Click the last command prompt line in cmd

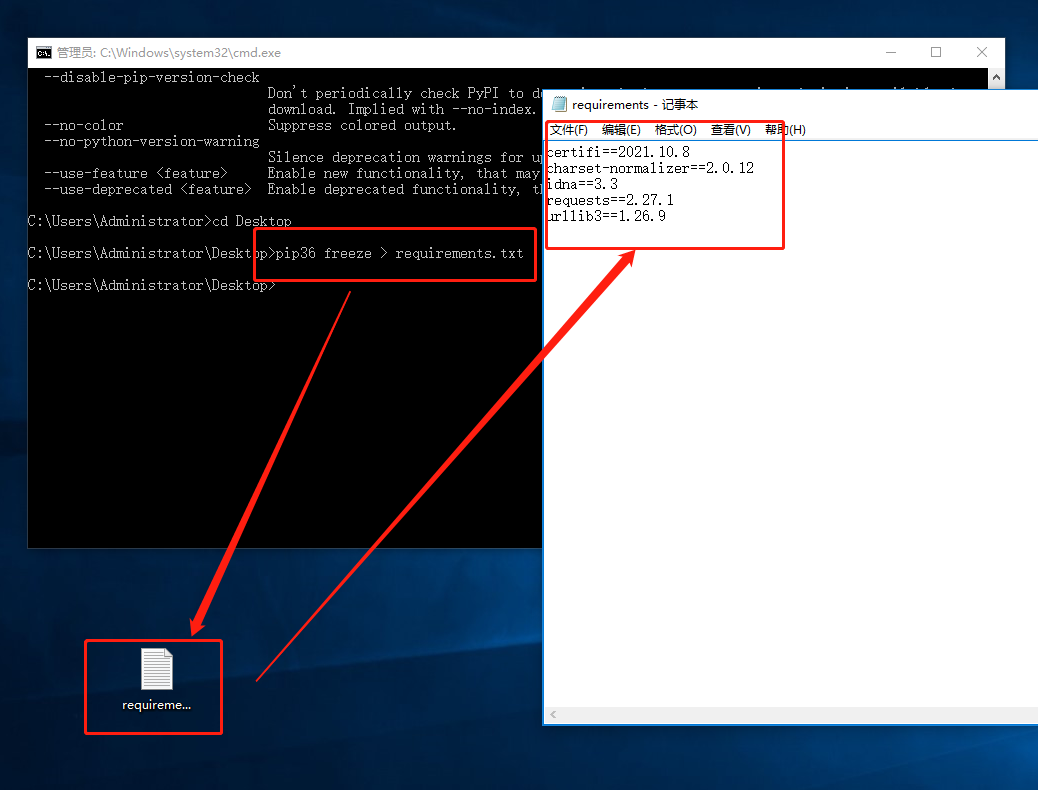coord(152,285)
